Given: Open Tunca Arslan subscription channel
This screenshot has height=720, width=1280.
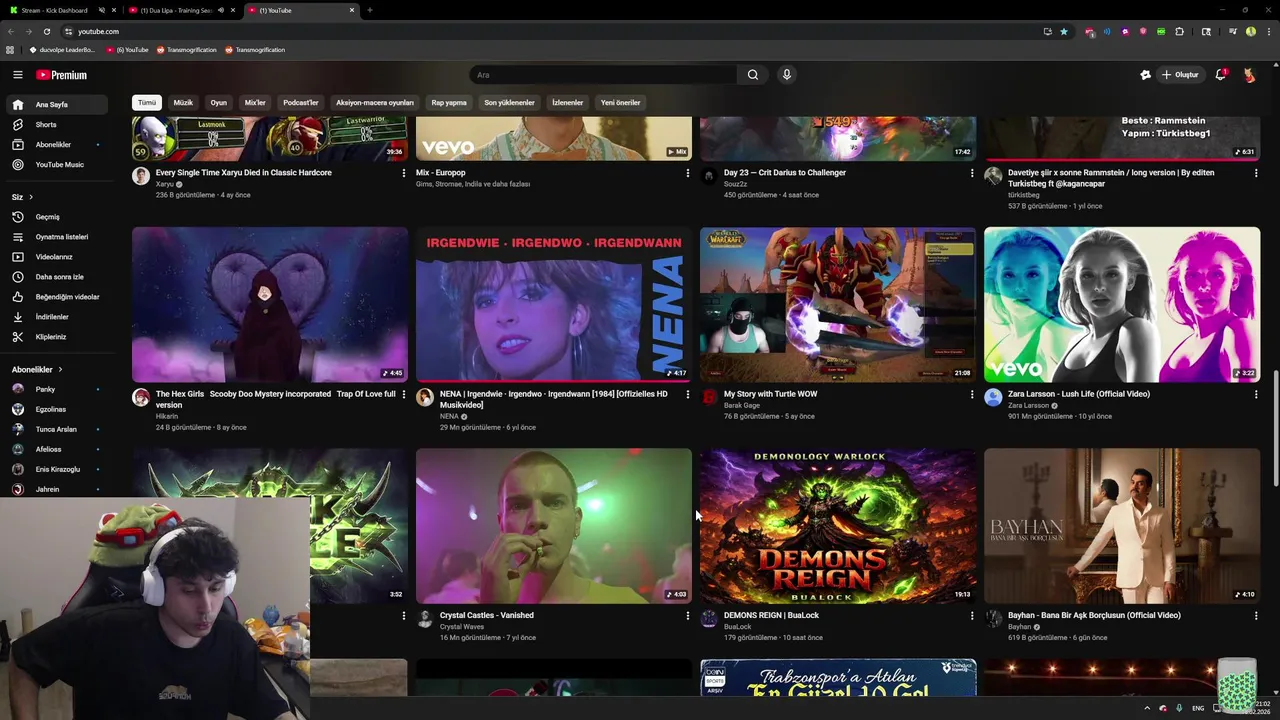Looking at the screenshot, I should [x=56, y=429].
